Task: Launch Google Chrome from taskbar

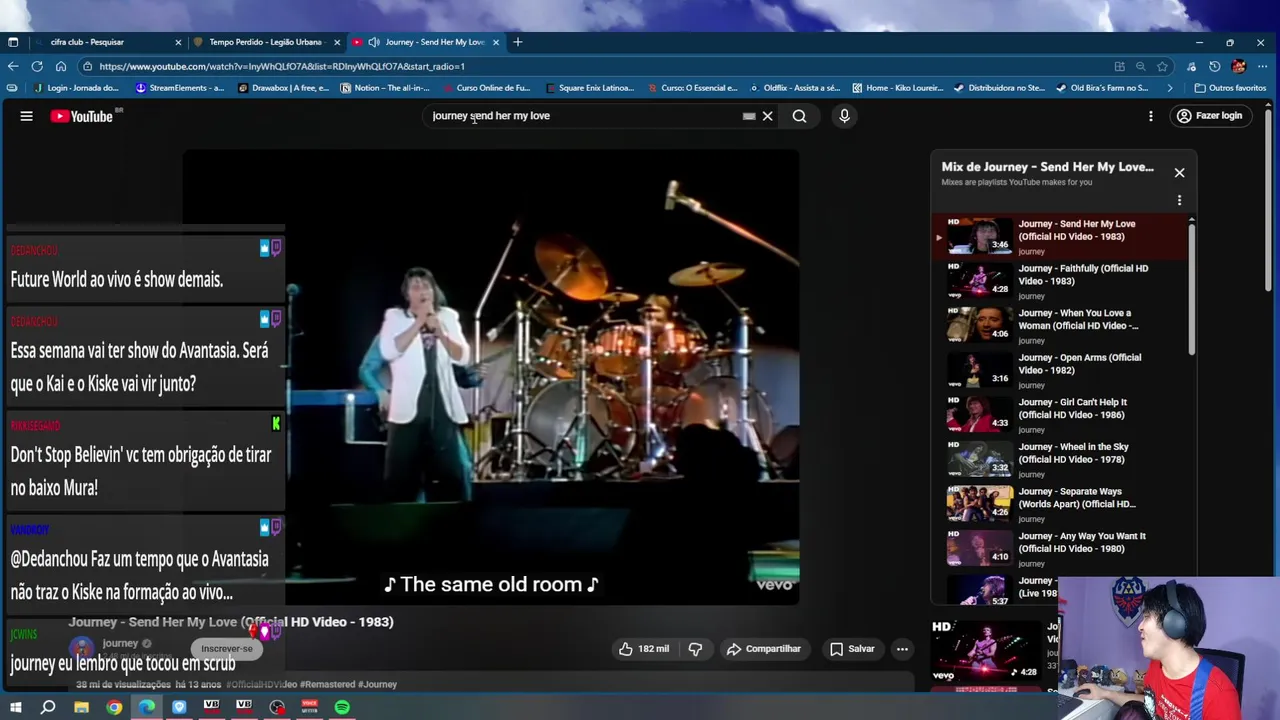Action: coord(114,708)
